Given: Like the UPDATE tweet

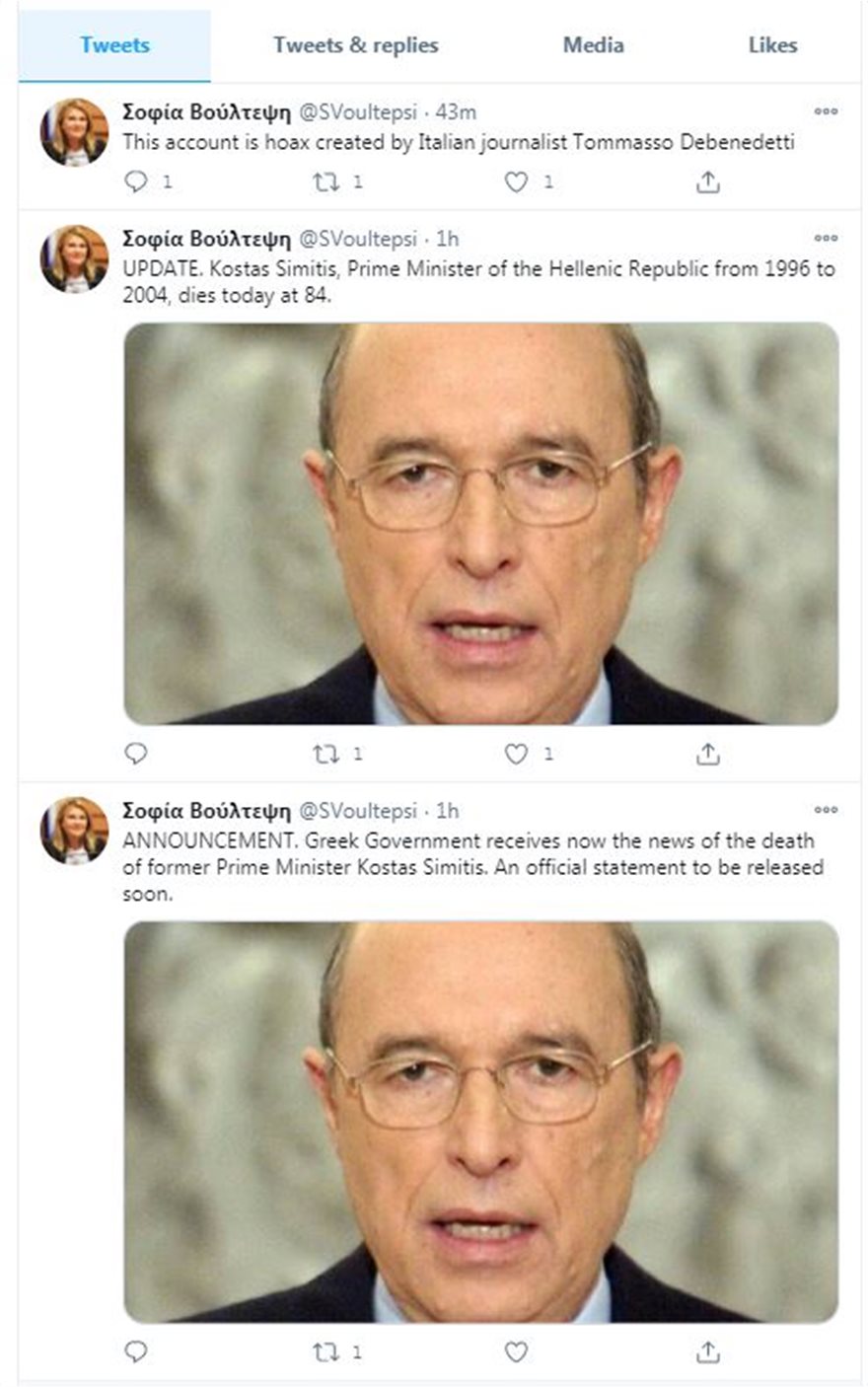Looking at the screenshot, I should click(516, 754).
